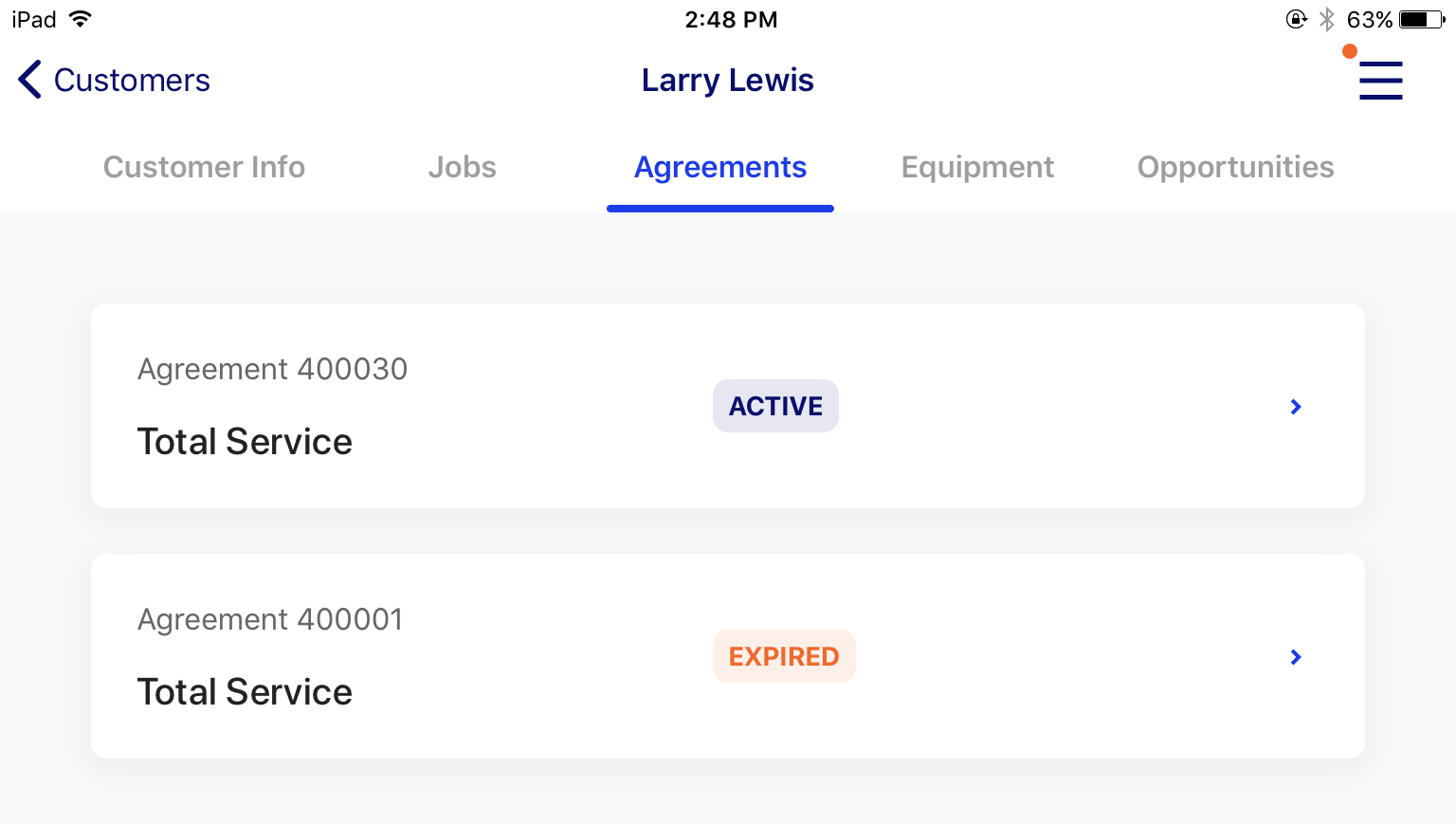Switch to the Jobs tab
Image resolution: width=1456 pixels, height=824 pixels.
tap(462, 167)
